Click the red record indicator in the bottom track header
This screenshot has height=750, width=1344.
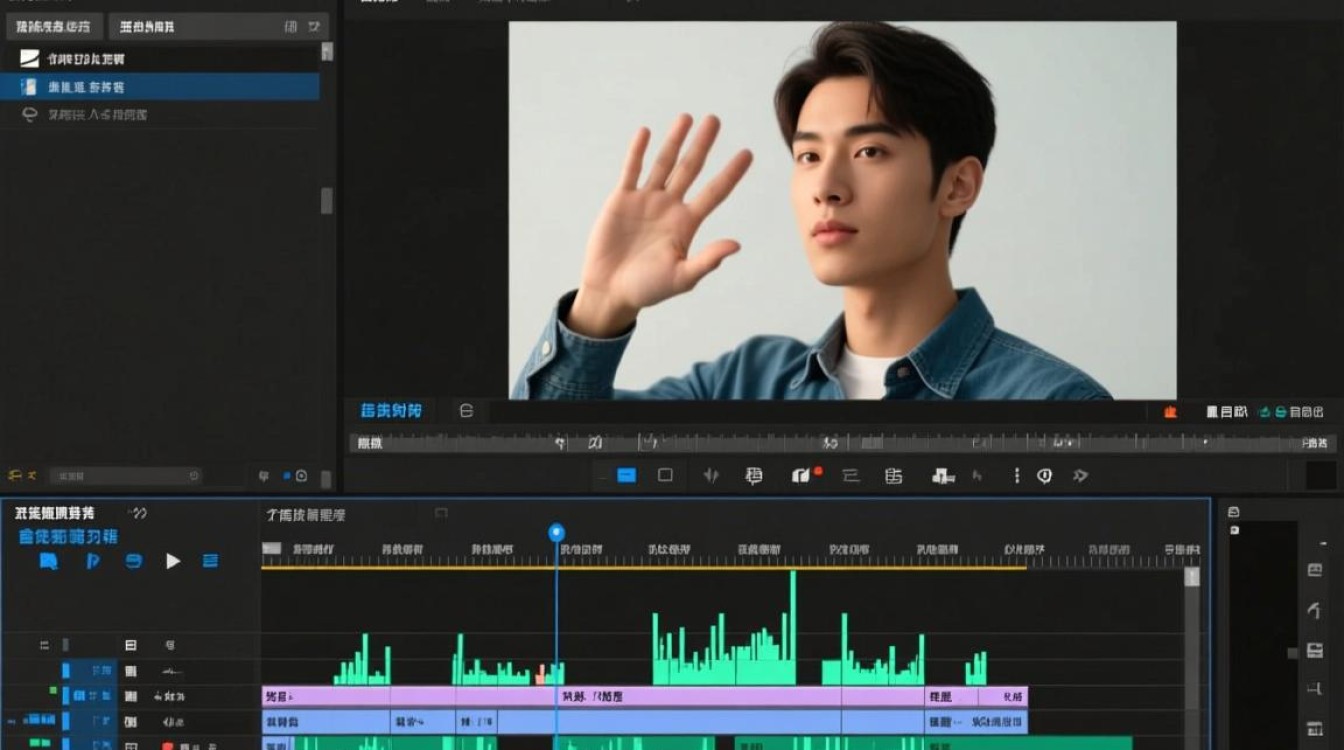tap(167, 746)
